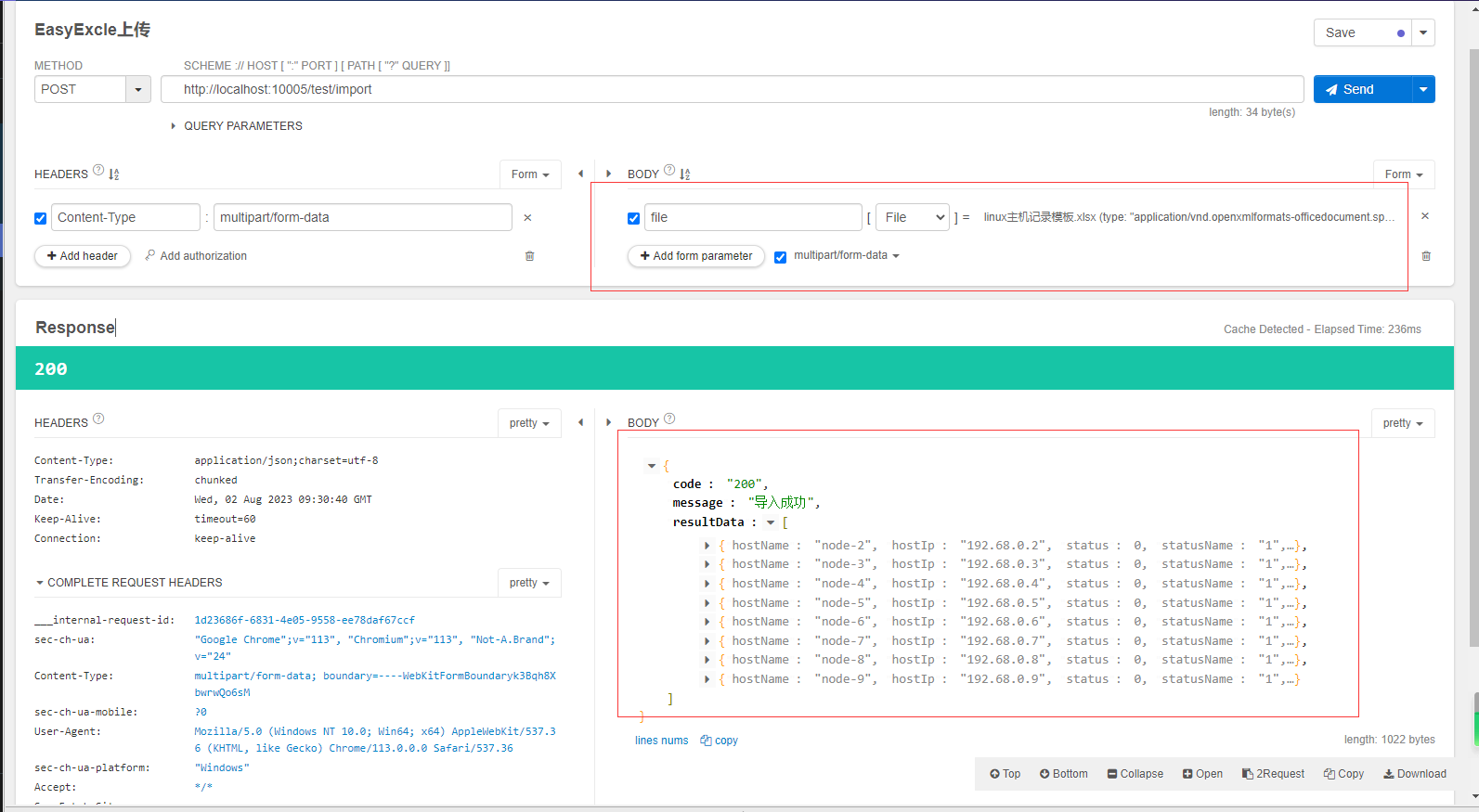
Task: Click the Collapse response button
Action: pyautogui.click(x=1135, y=774)
